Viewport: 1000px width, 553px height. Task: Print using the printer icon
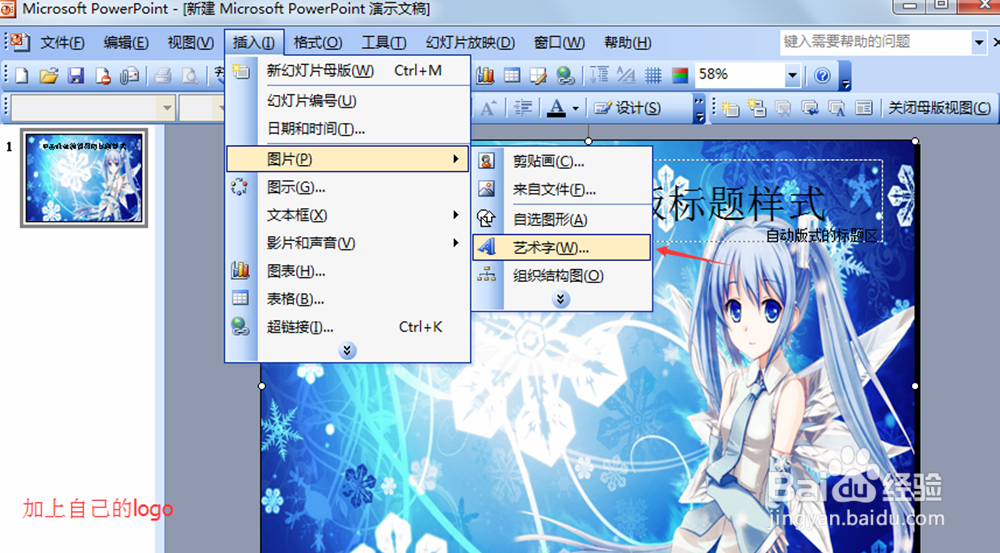point(163,76)
